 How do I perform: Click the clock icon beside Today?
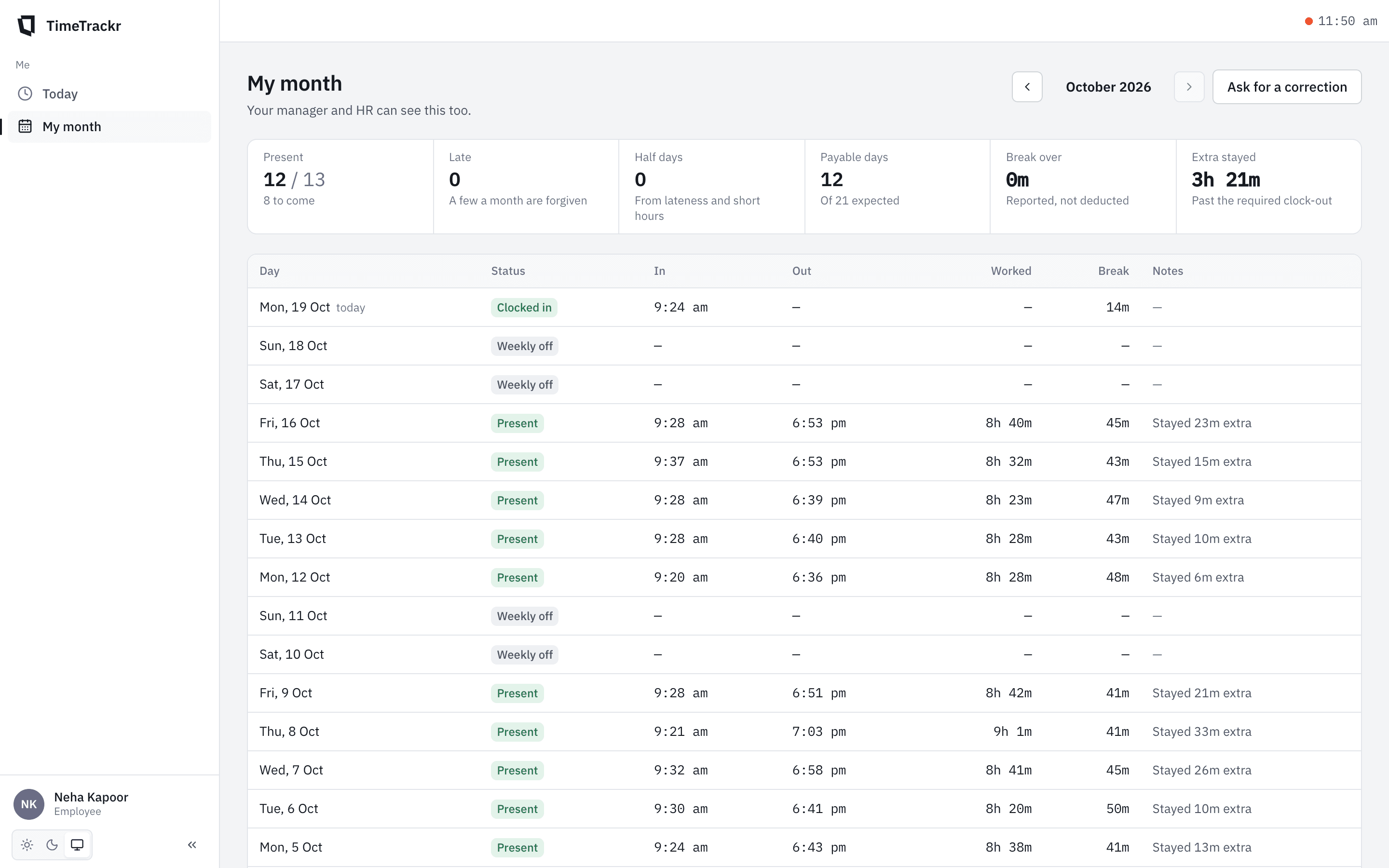point(25,94)
